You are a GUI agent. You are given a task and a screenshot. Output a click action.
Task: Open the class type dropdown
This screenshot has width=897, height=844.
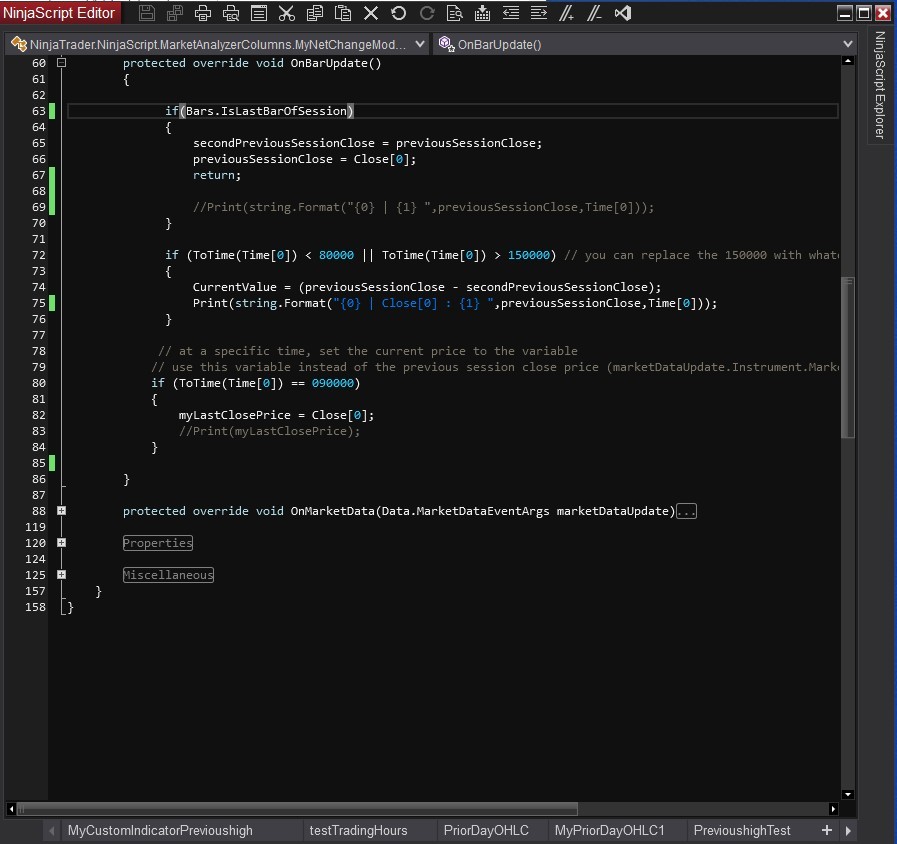(x=418, y=44)
